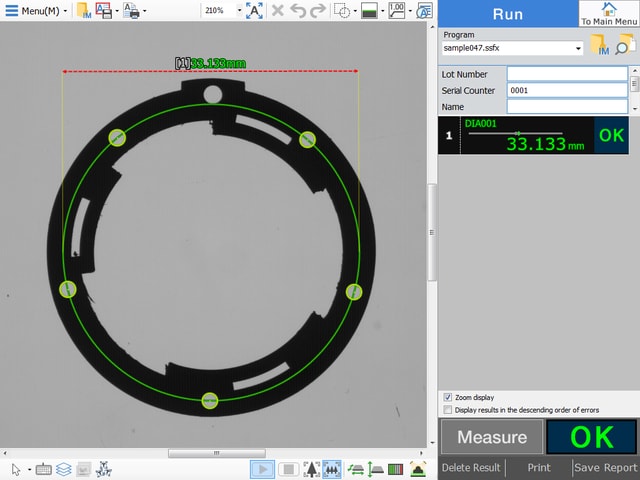Viewport: 640px width, 480px height.
Task: Click the multiple trees high-precision icon
Action: (332, 469)
